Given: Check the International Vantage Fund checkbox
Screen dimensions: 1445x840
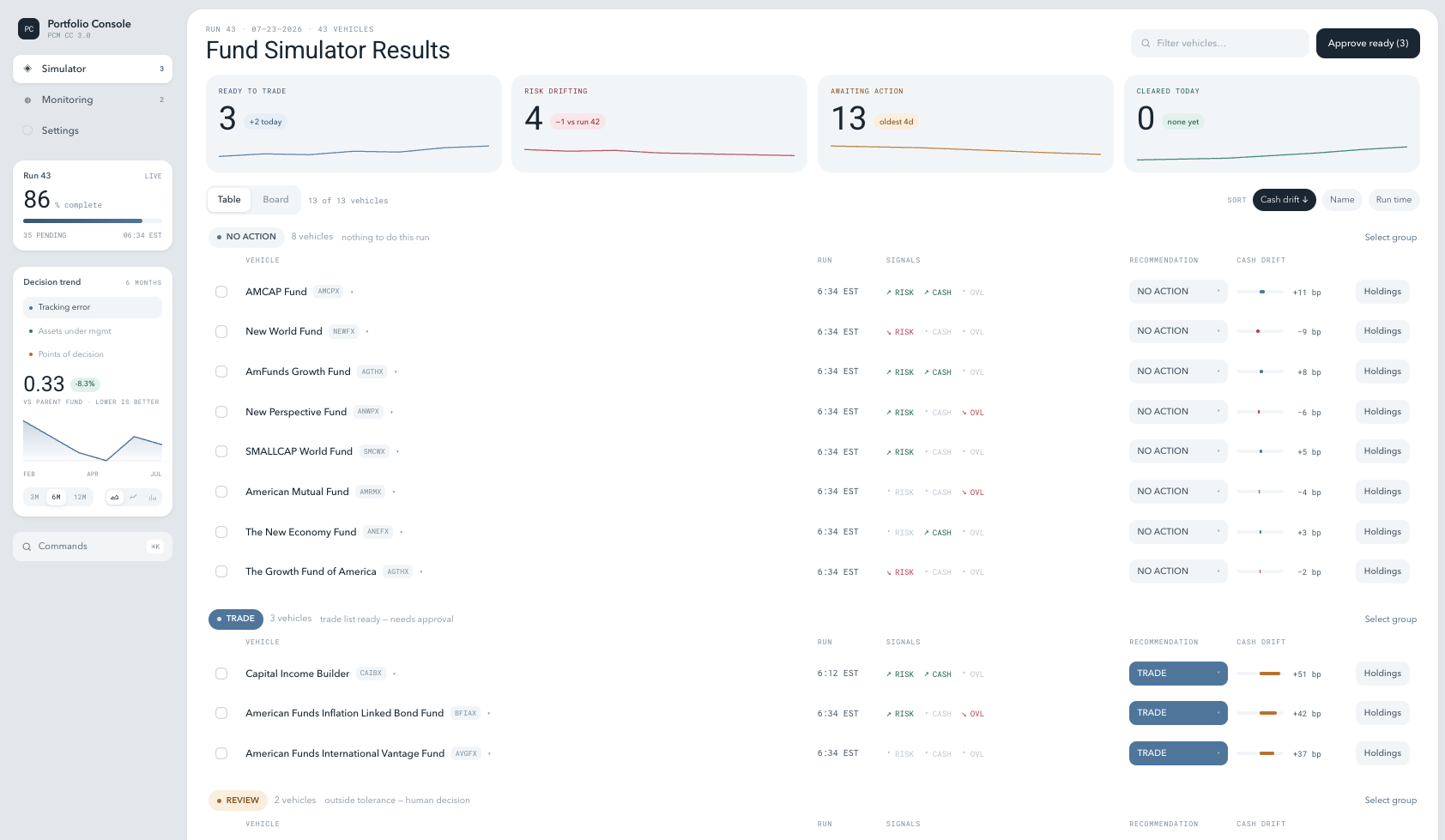Looking at the screenshot, I should coord(221,753).
